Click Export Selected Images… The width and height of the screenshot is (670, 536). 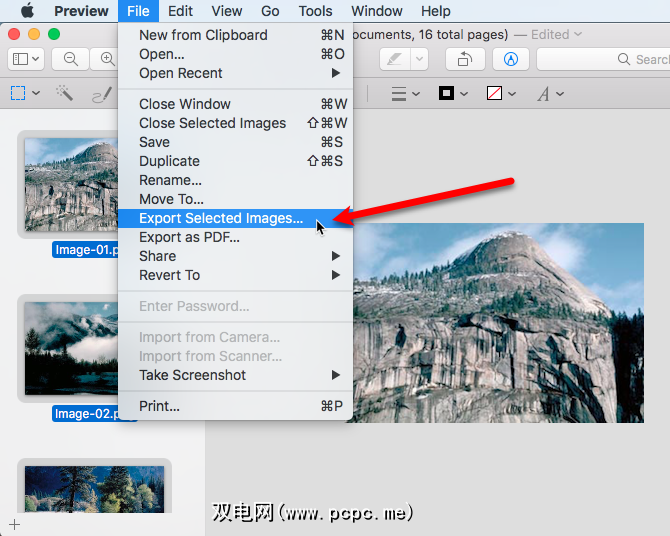[235, 218]
